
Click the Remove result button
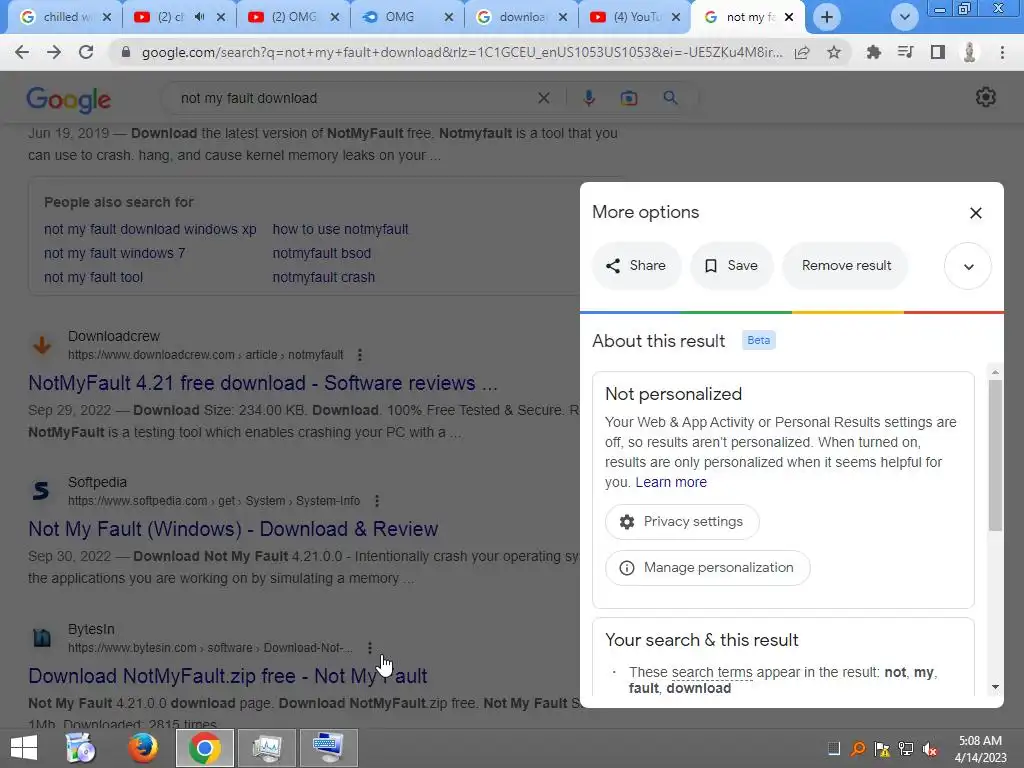coord(846,266)
